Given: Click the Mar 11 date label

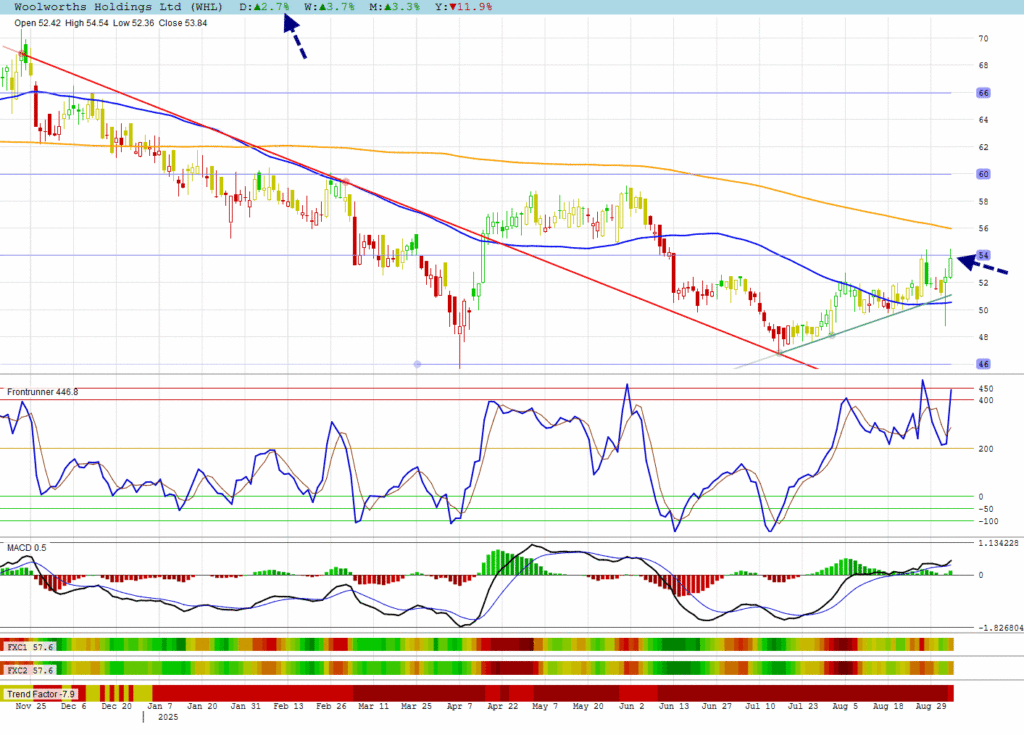Looking at the screenshot, I should click(x=374, y=706).
